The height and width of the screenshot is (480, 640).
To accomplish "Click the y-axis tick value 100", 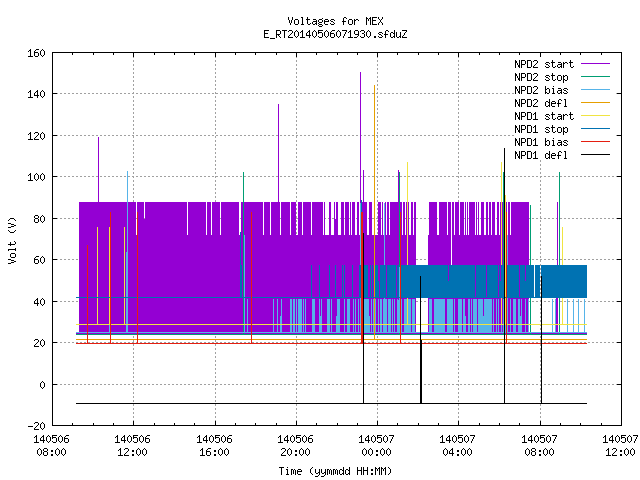I will click(x=36, y=177).
